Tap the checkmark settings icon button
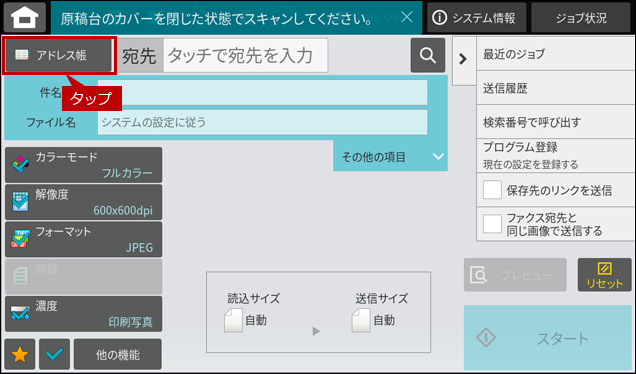This screenshot has width=636, height=374. [x=54, y=355]
